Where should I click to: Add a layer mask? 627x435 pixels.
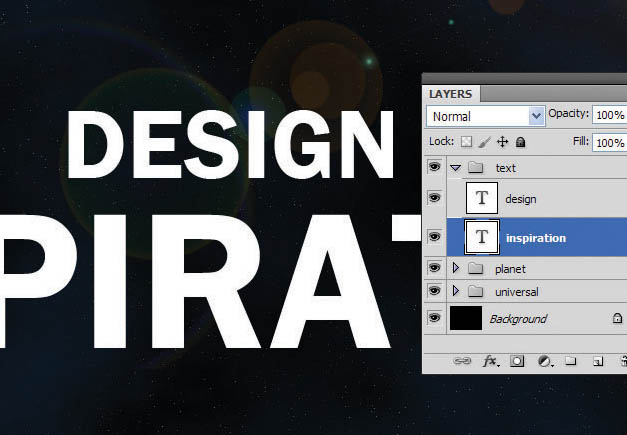(x=517, y=361)
